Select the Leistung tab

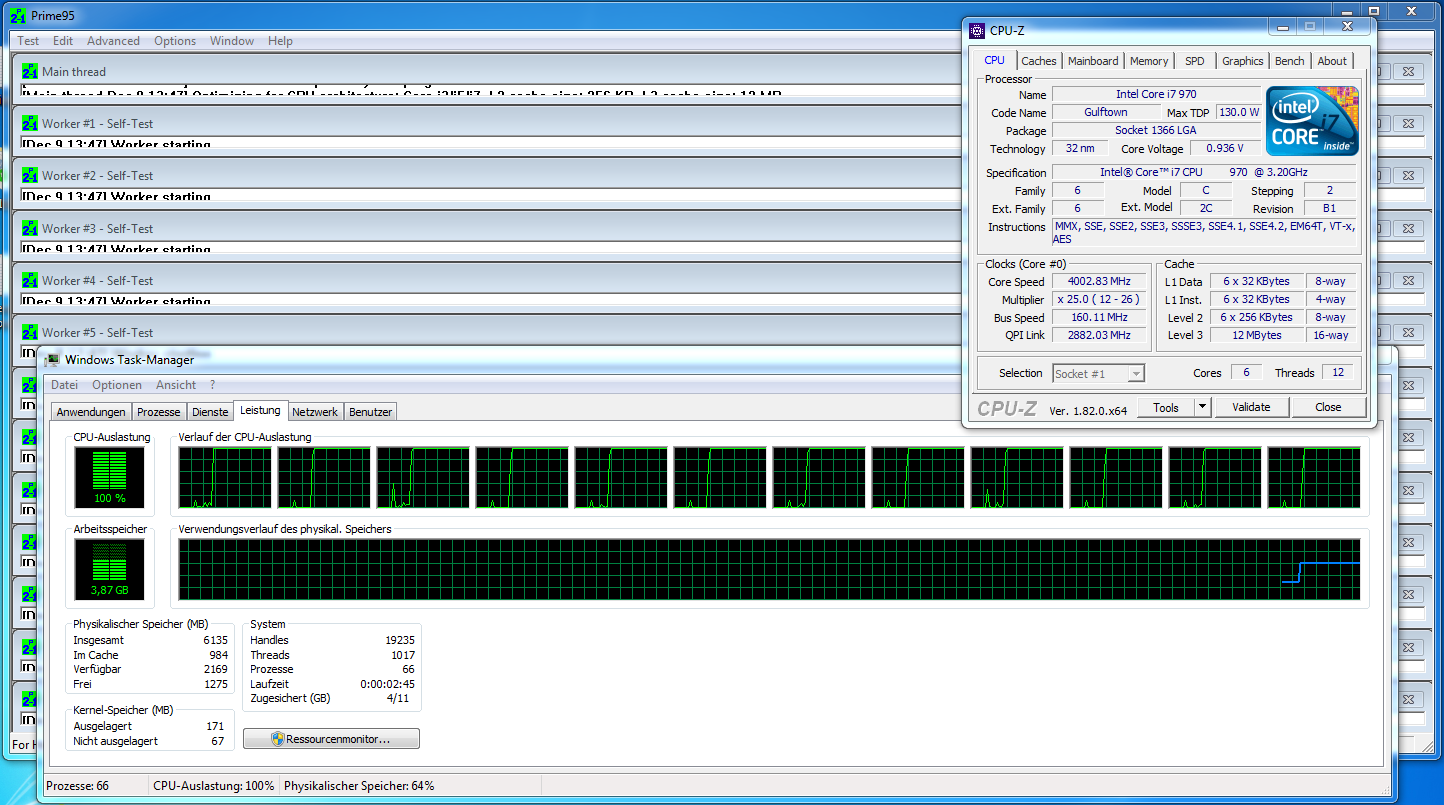pyautogui.click(x=260, y=410)
